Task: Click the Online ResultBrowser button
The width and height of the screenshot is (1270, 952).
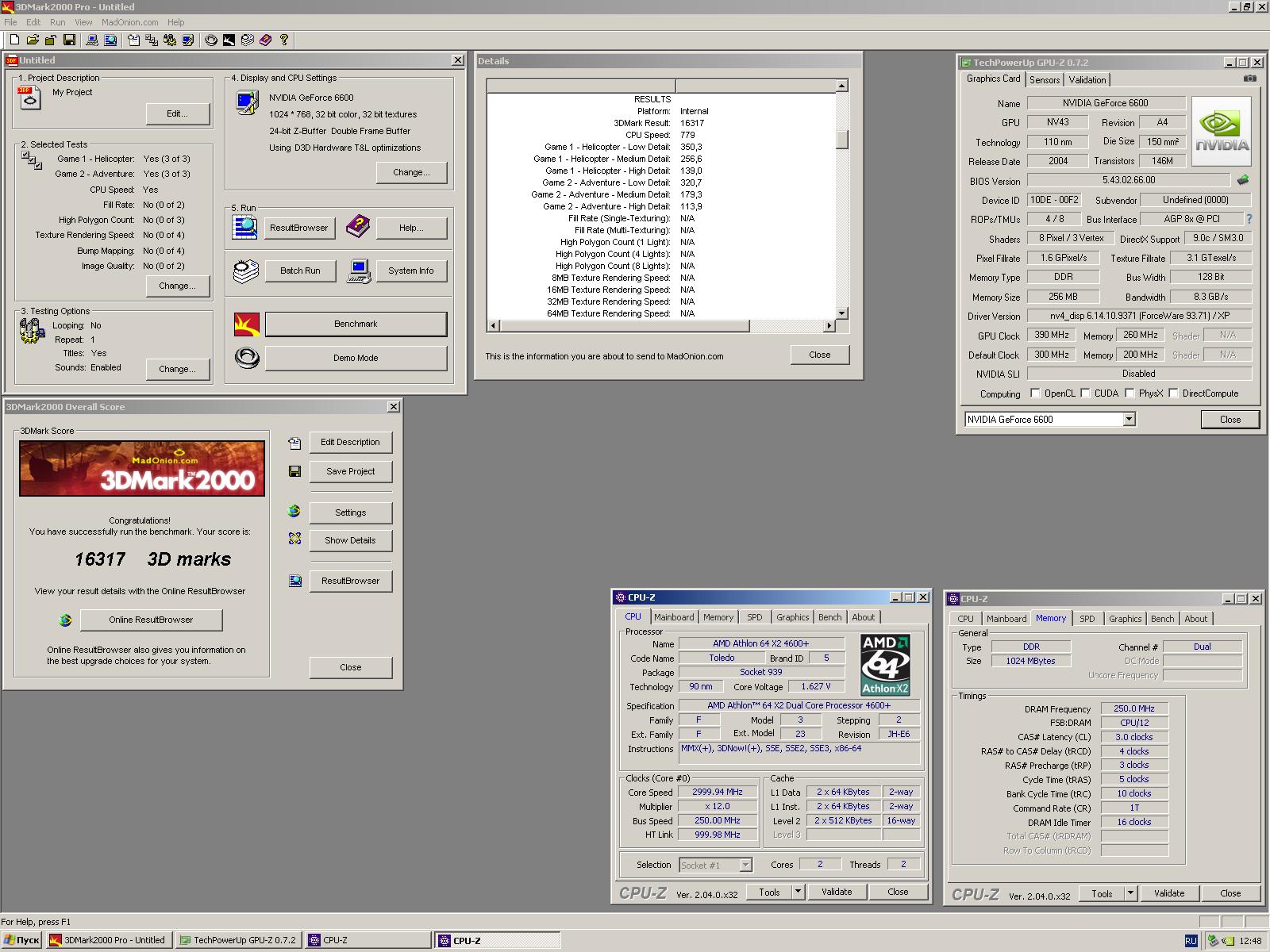Action: 151,620
